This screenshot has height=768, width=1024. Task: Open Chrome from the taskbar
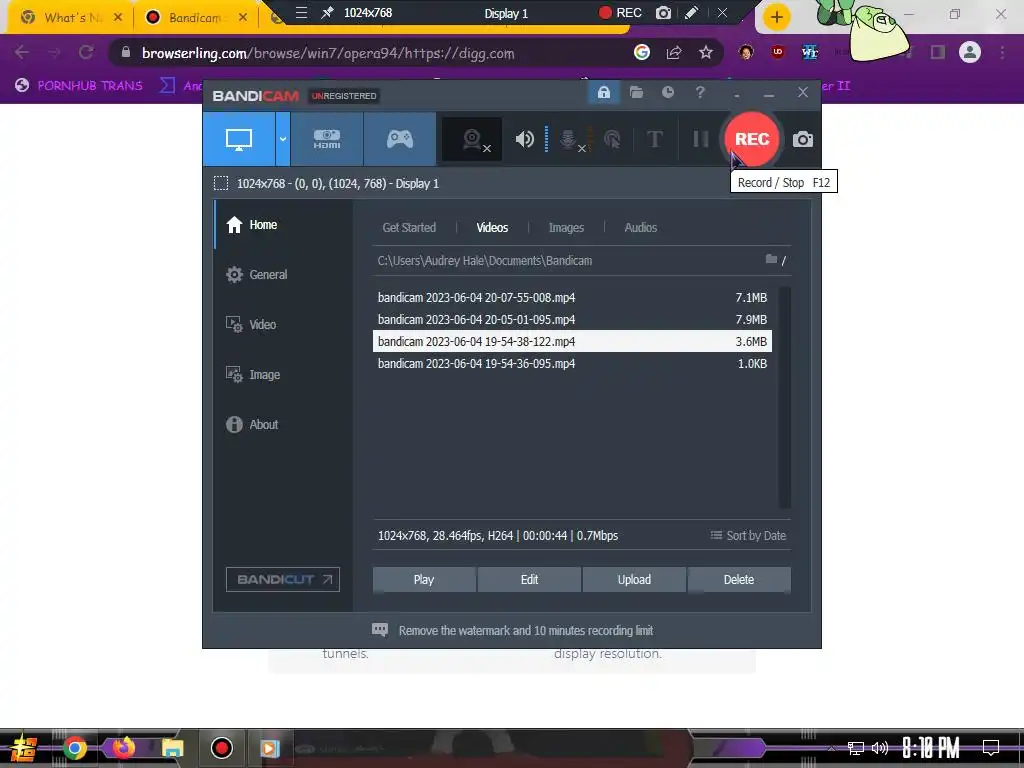coord(75,748)
